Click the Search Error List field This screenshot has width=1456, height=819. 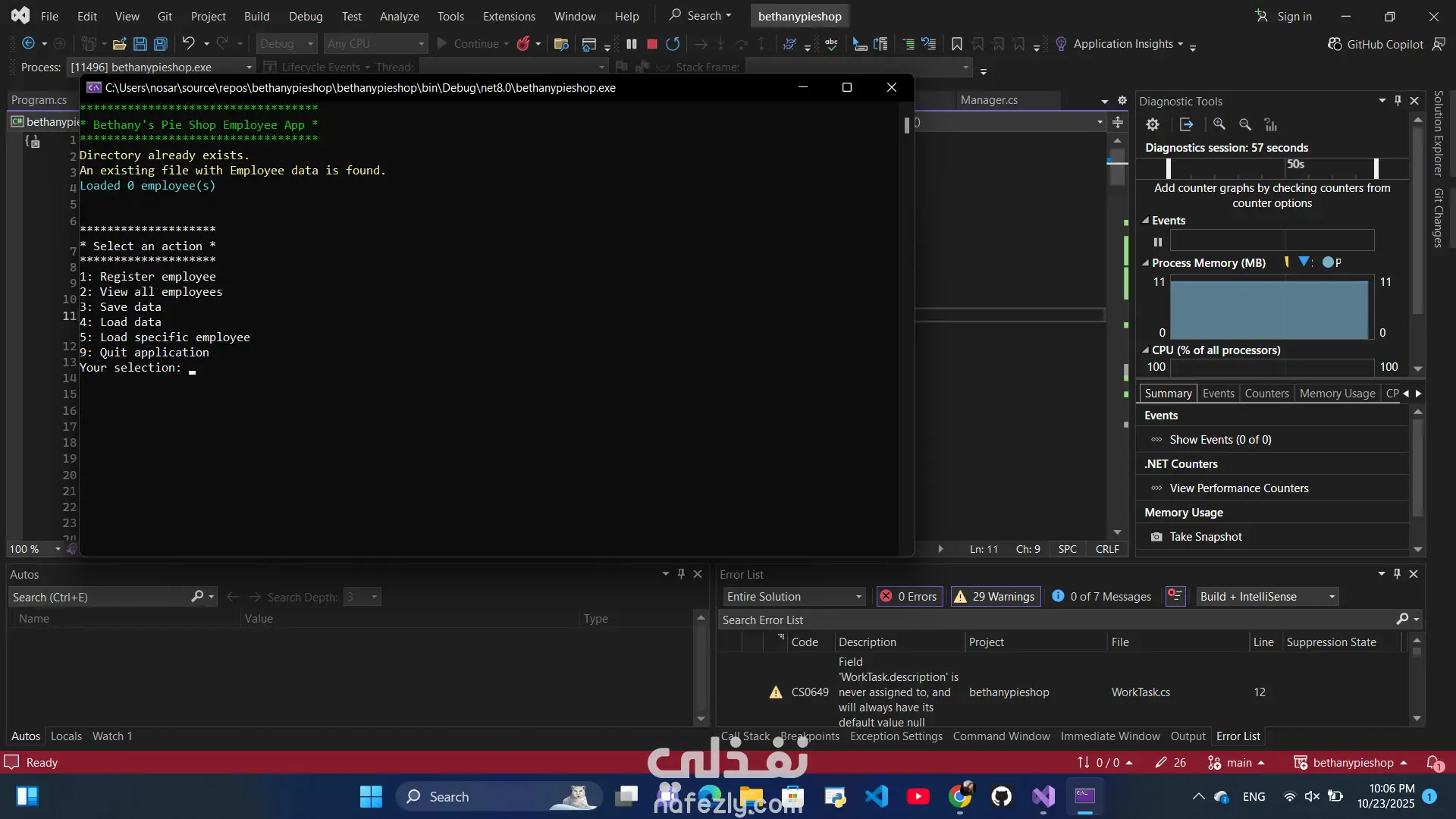[1054, 620]
